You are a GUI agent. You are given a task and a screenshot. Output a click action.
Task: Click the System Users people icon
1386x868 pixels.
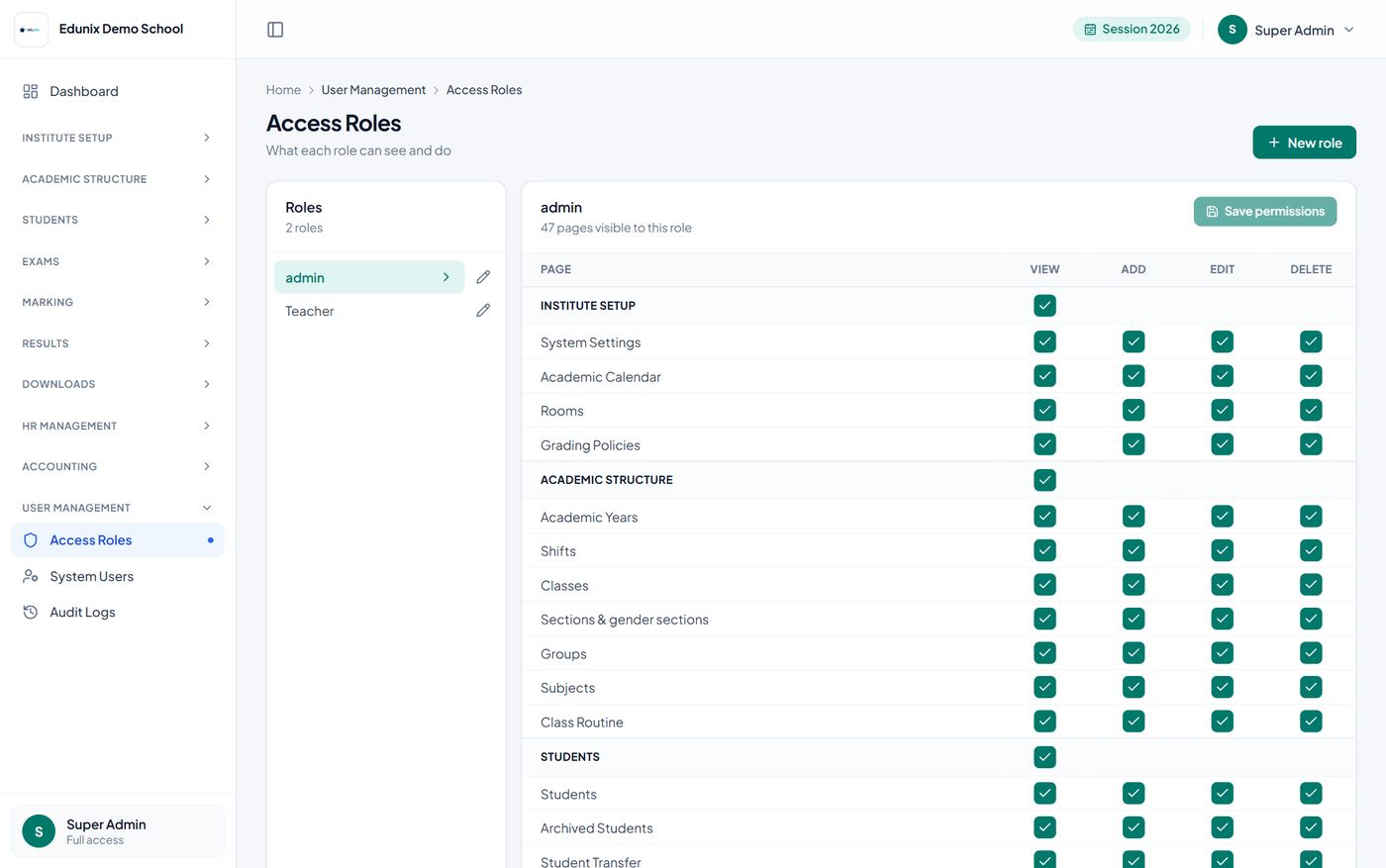31,576
